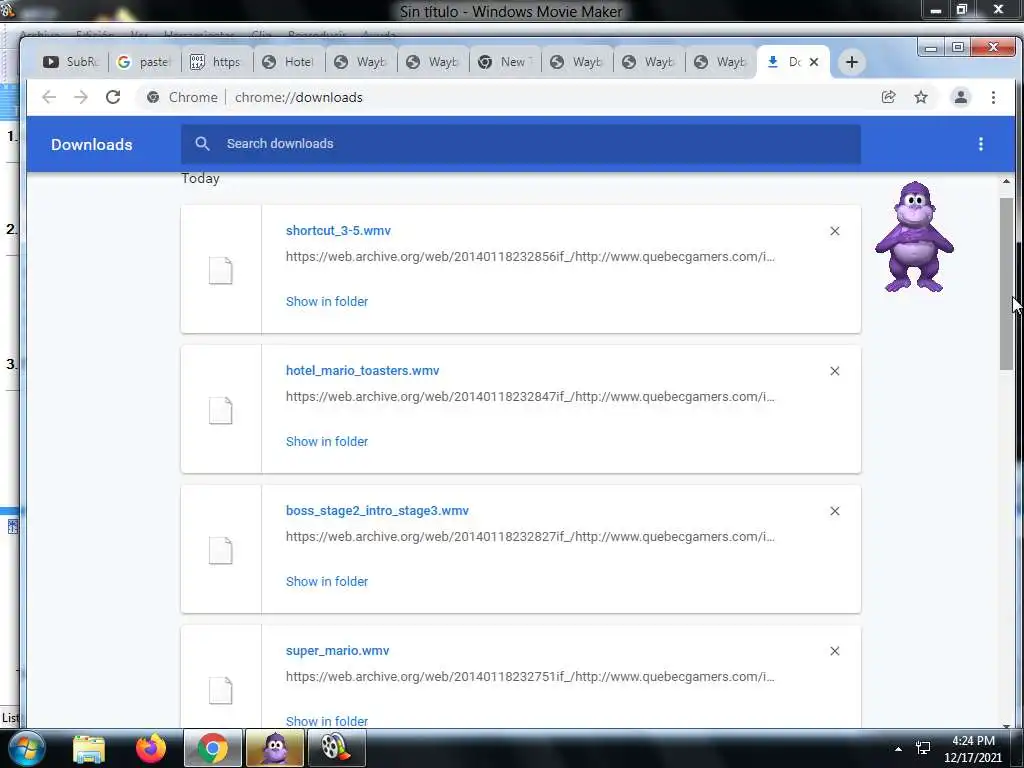Show super_mario.wmv in folder
The image size is (1024, 768).
(x=327, y=721)
